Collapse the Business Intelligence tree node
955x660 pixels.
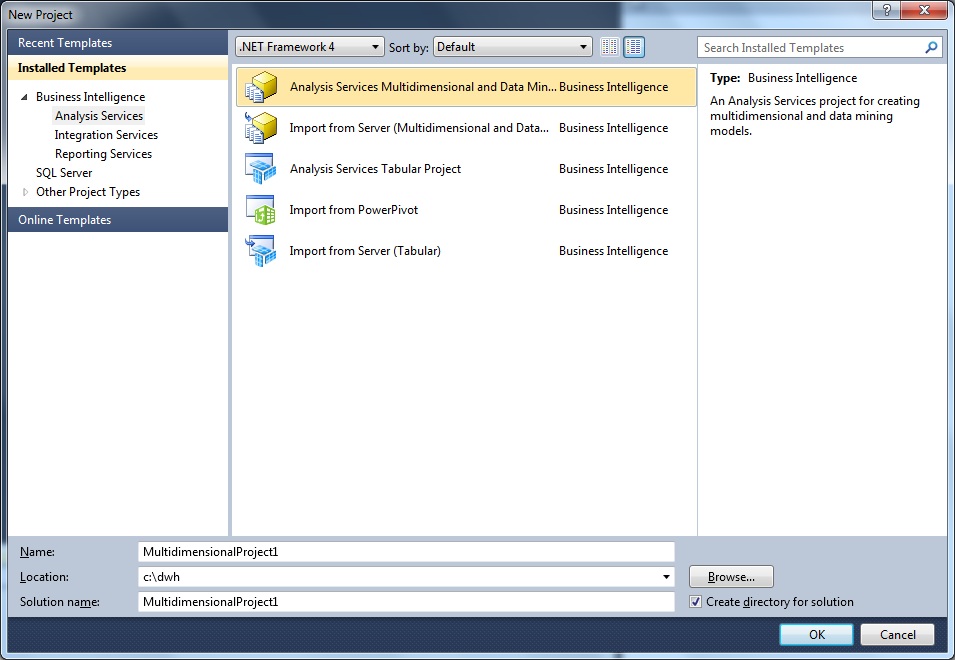24,97
